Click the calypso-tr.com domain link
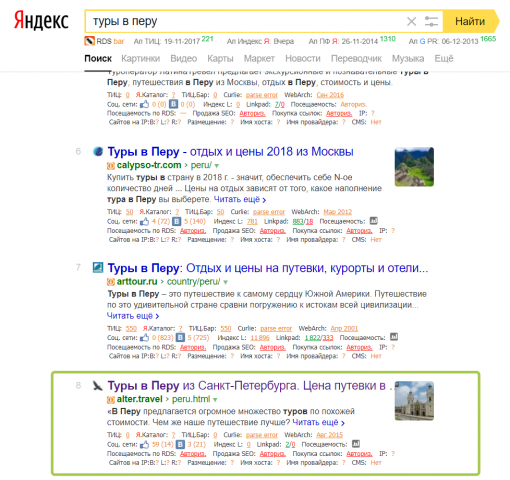Screen dimensions: 510x480 149,165
